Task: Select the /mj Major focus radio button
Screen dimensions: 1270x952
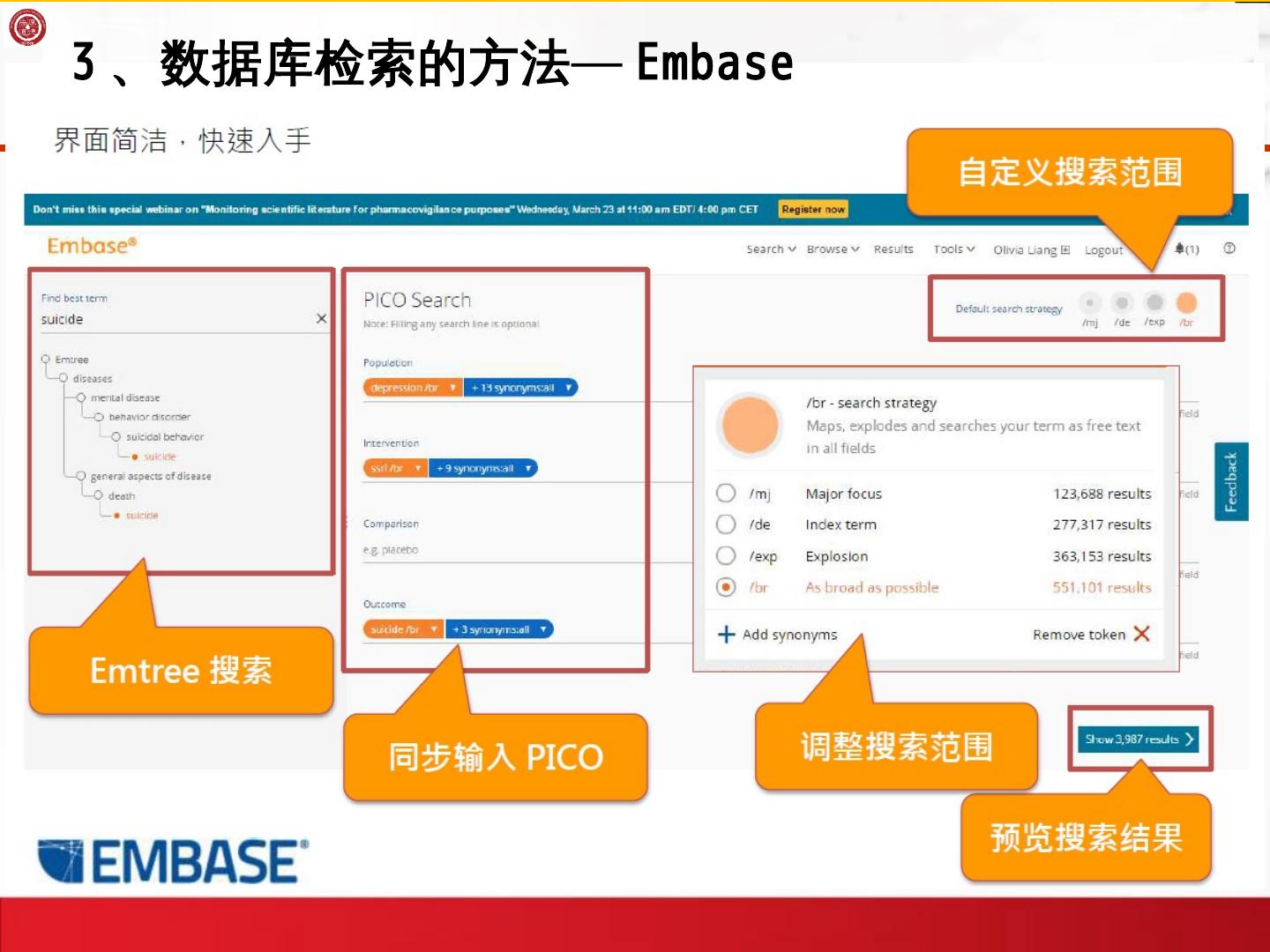Action: [x=726, y=493]
